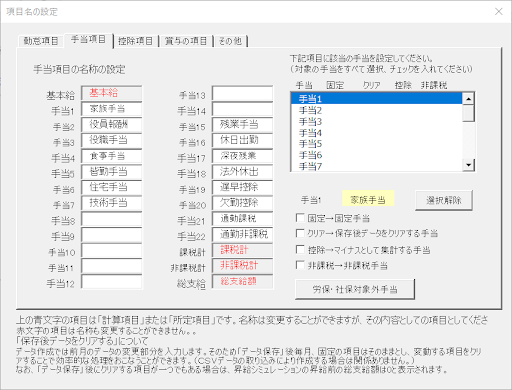Open the その他 tab
The image size is (512, 390).
230,41
